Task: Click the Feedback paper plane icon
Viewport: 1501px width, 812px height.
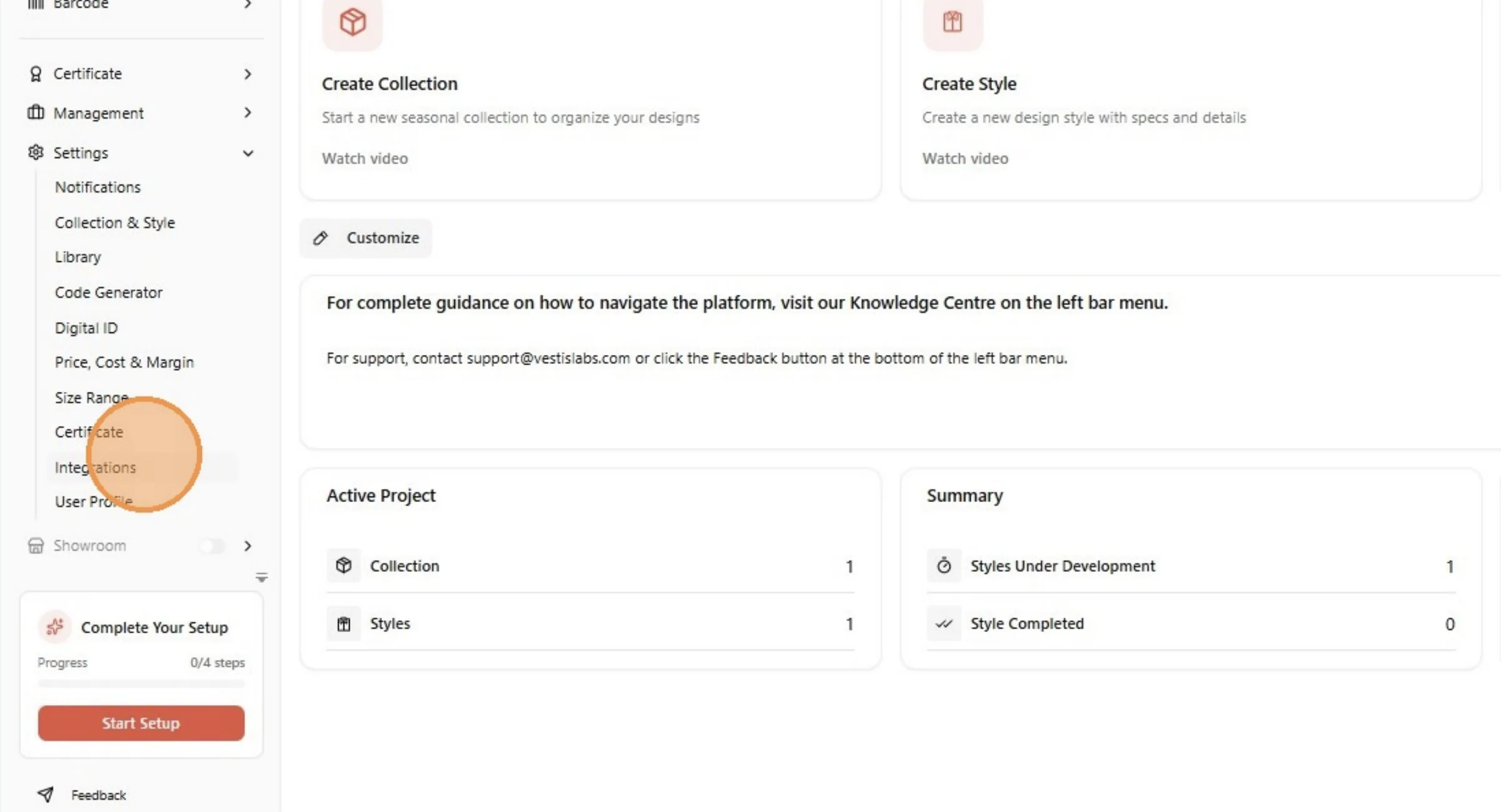Action: (46, 794)
